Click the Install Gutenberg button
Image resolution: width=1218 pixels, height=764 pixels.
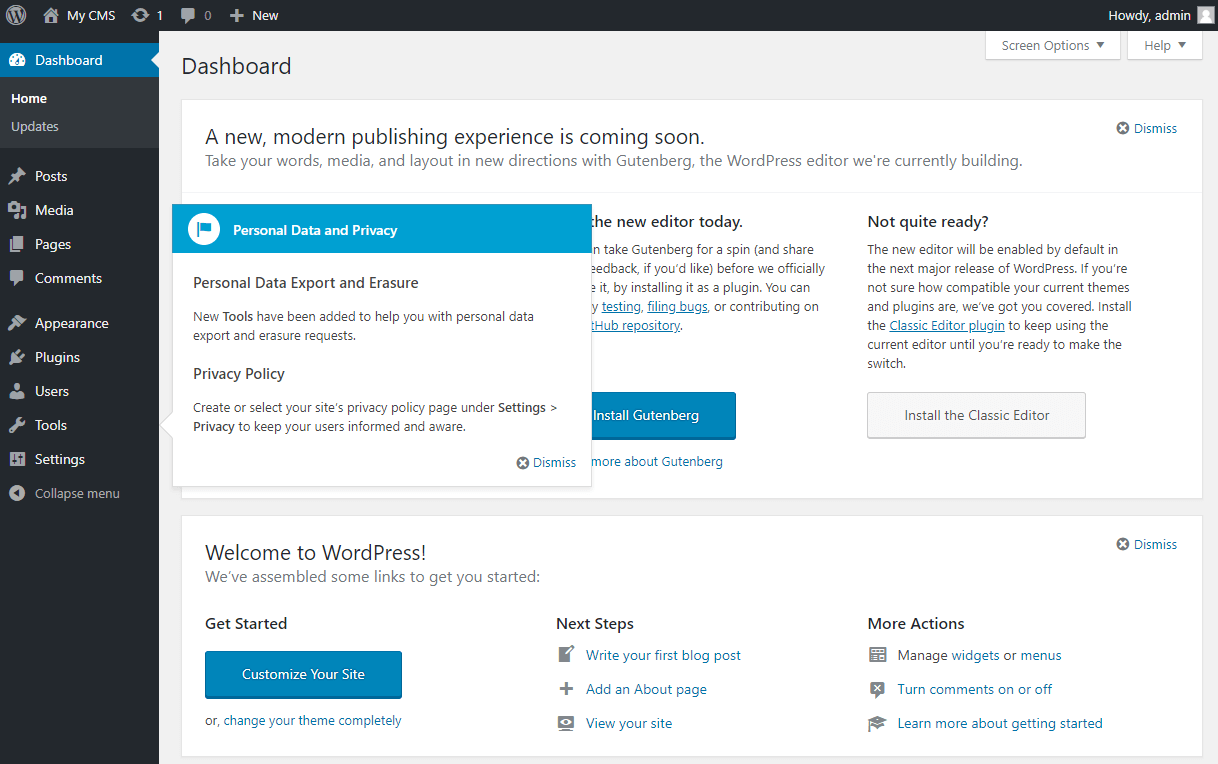[x=663, y=415]
